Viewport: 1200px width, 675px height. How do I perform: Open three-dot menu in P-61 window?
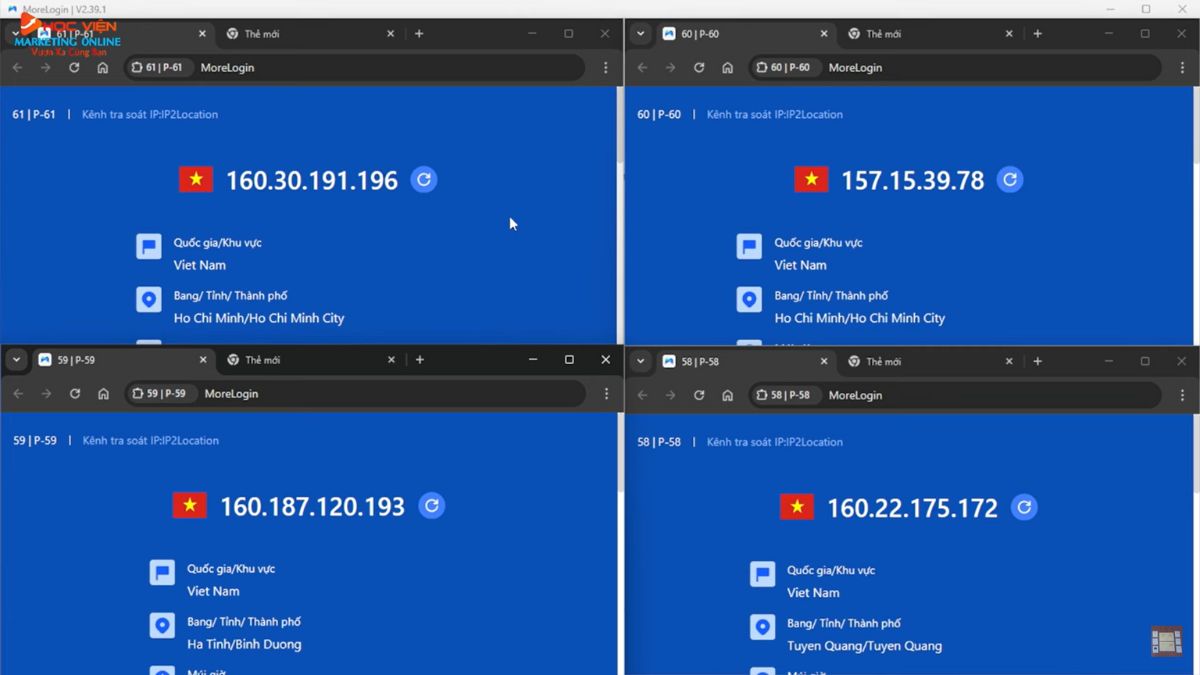(605, 68)
